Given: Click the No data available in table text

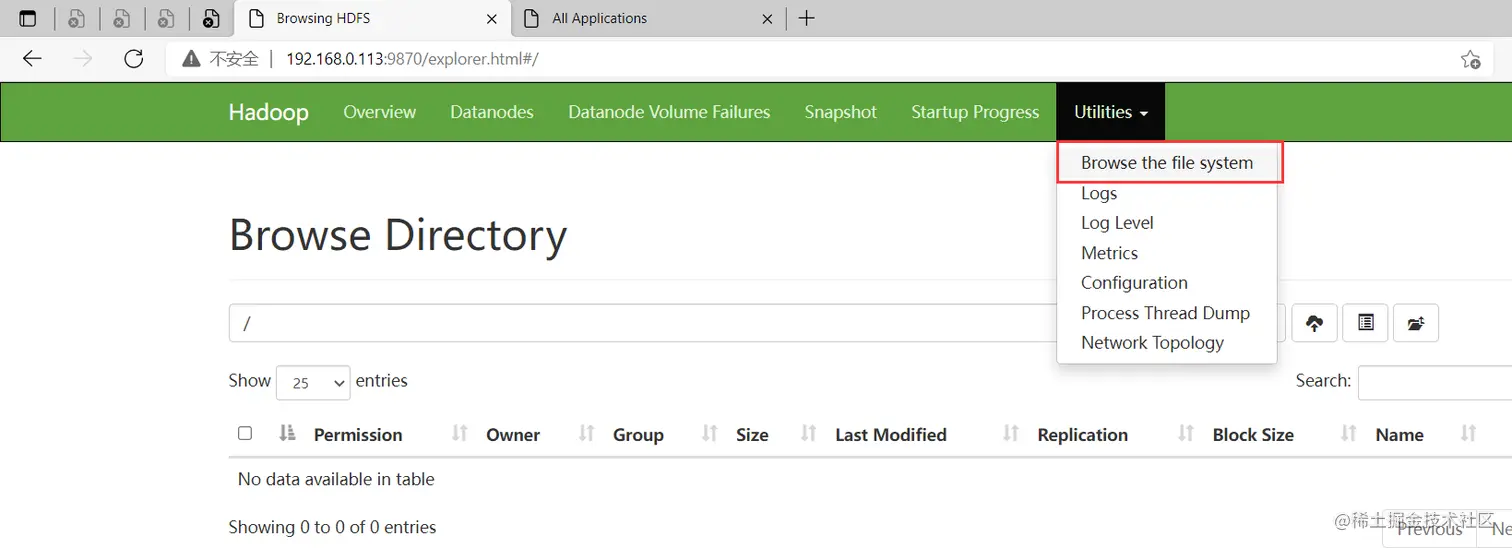Looking at the screenshot, I should pos(336,479).
